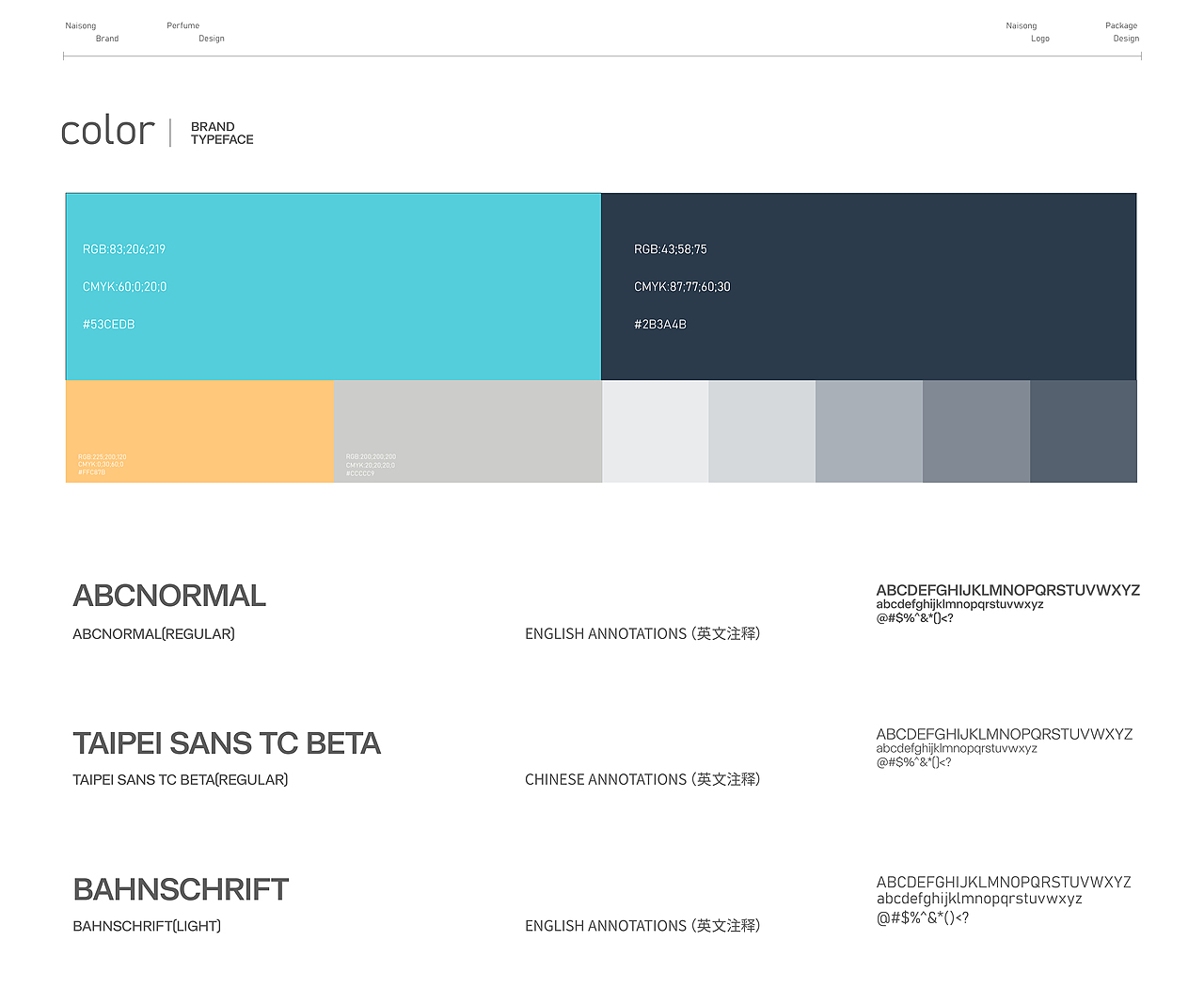1204x989 pixels.
Task: Select the 'CMYK:60;0;20;0' value
Action: click(124, 287)
